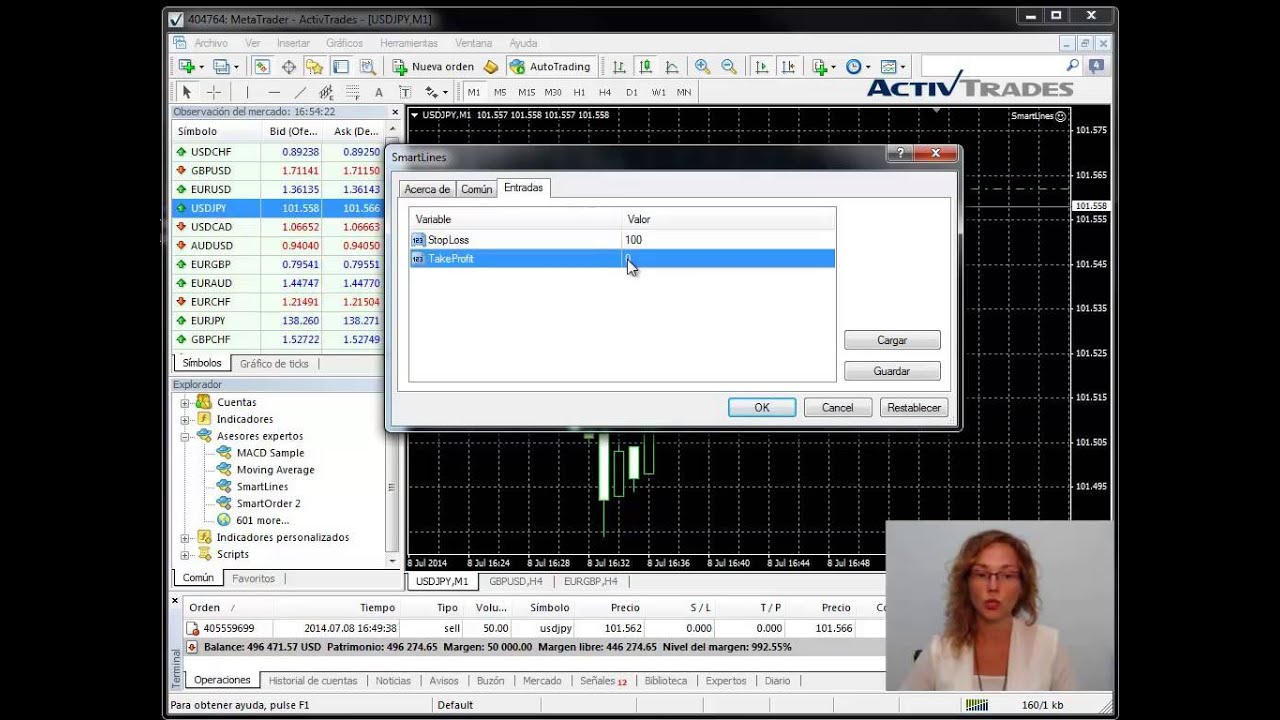Open the indicators list dropdown
Image resolution: width=1280 pixels, height=720 pixels.
tap(823, 67)
